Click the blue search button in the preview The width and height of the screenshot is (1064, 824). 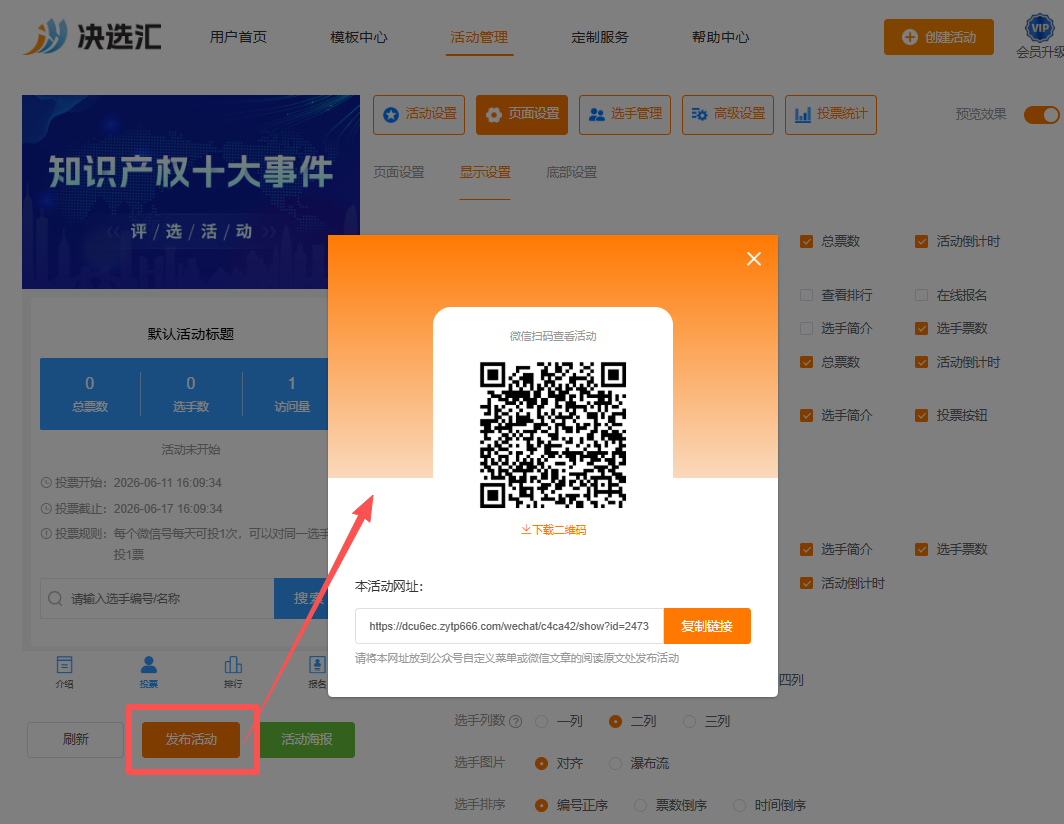pos(301,599)
